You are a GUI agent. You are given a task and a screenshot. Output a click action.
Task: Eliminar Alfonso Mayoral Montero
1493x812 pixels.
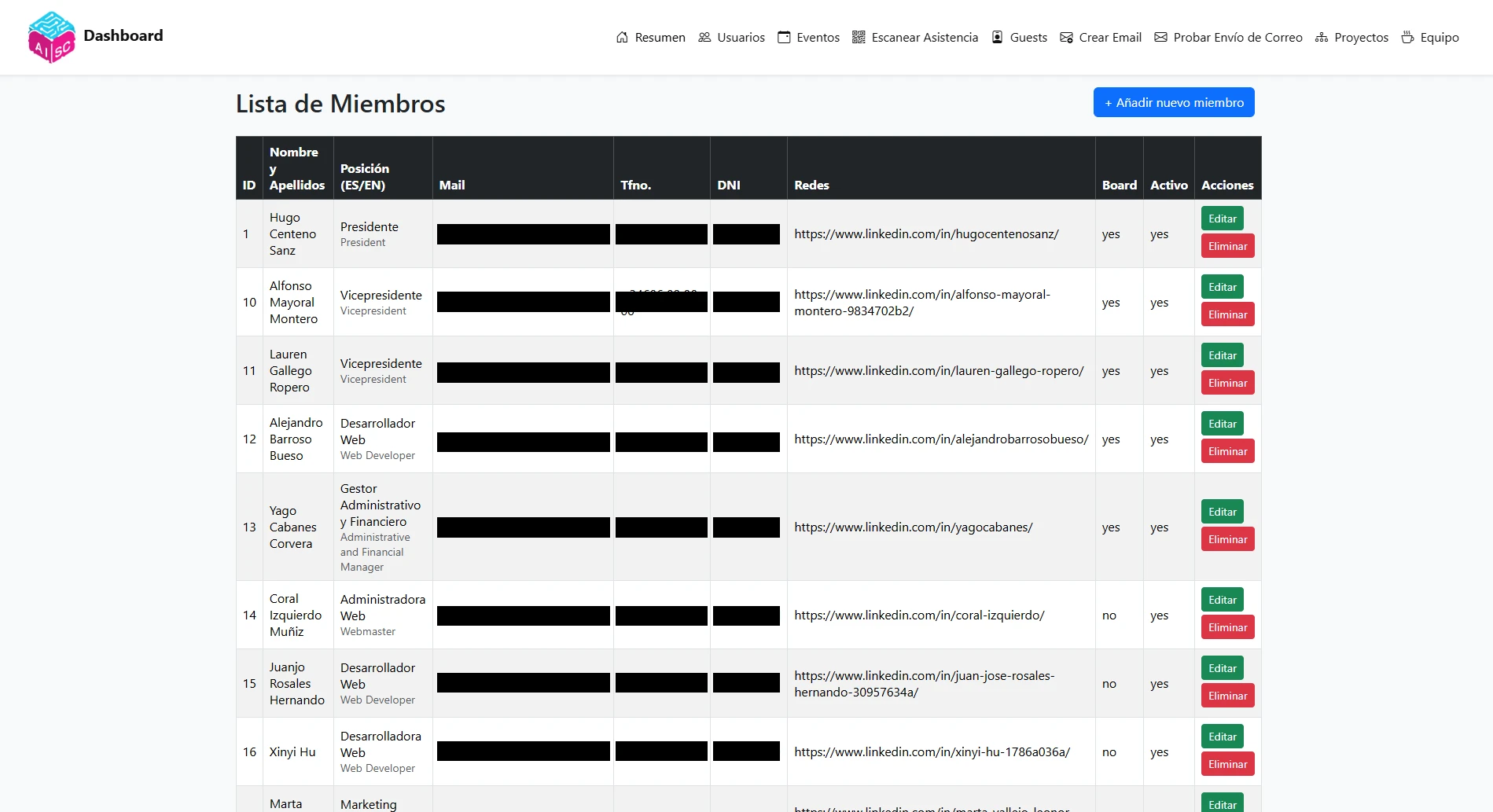pyautogui.click(x=1227, y=314)
